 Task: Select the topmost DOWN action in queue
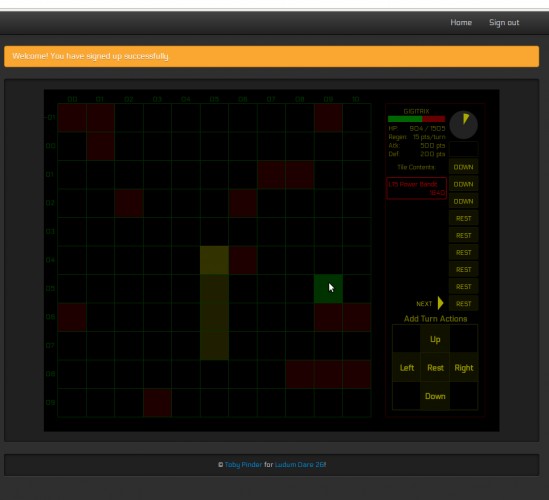point(463,167)
